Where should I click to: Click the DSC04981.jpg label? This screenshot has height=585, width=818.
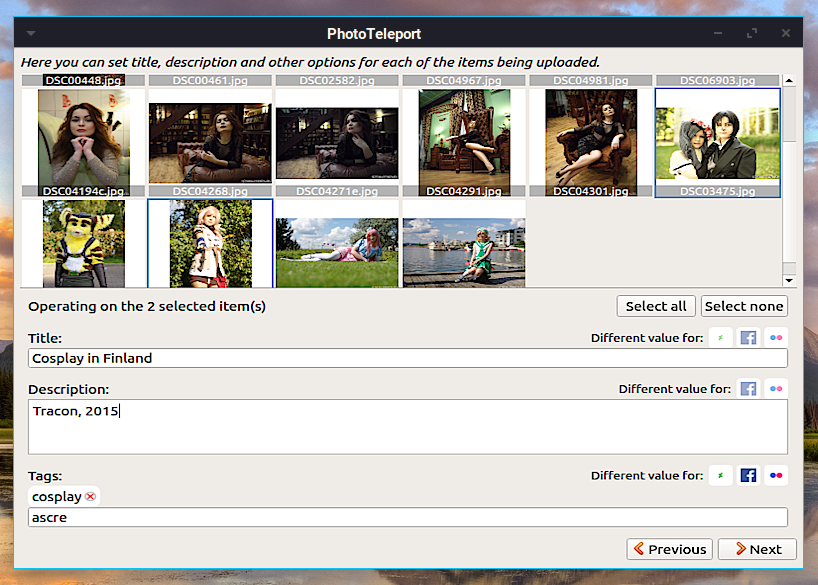591,80
